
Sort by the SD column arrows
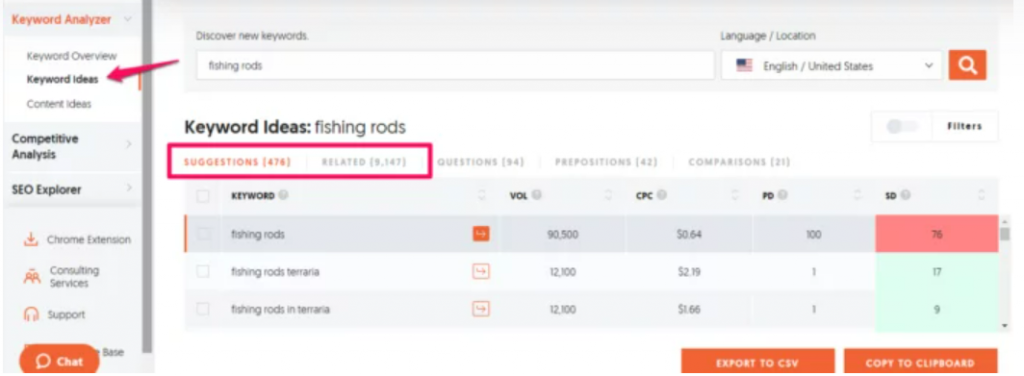coord(982,195)
